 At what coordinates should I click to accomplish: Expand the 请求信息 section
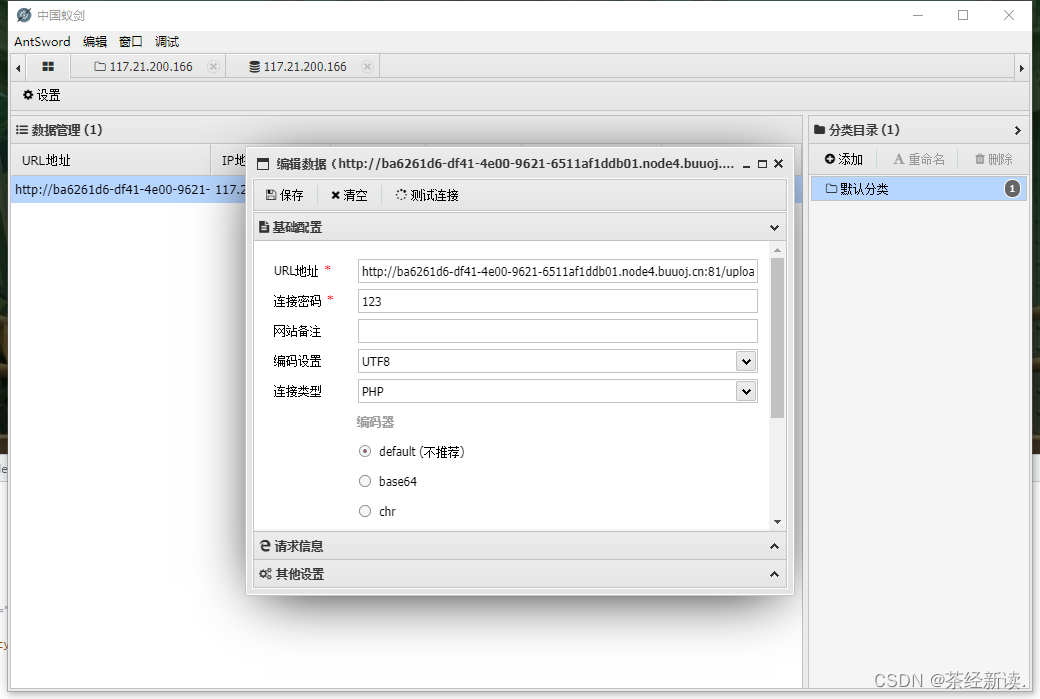[x=773, y=546]
